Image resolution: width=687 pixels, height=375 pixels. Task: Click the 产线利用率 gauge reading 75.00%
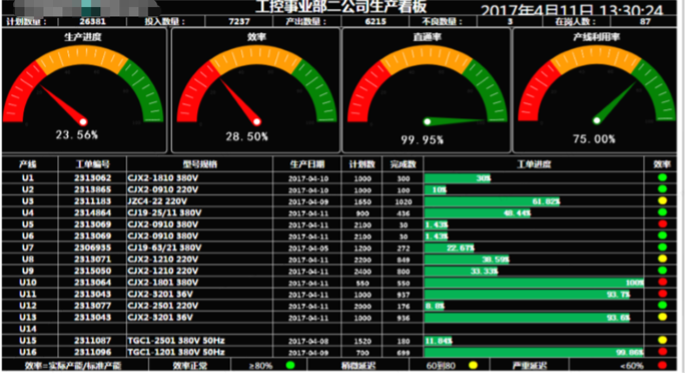coord(595,90)
